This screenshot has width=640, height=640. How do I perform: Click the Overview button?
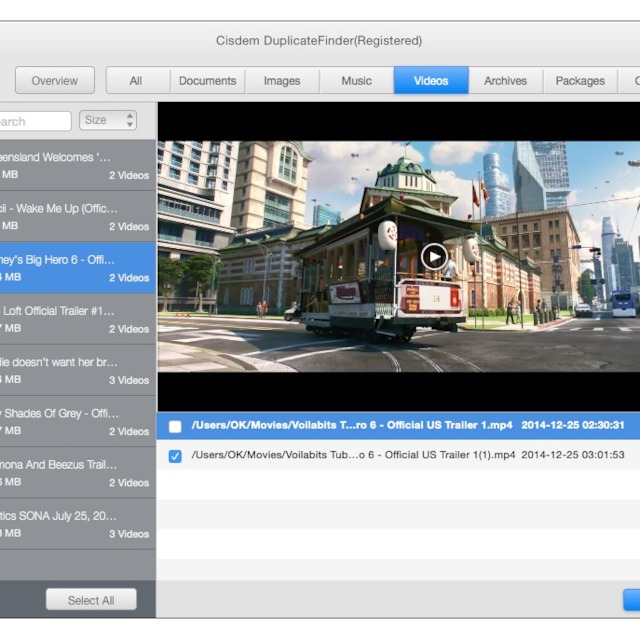click(54, 81)
